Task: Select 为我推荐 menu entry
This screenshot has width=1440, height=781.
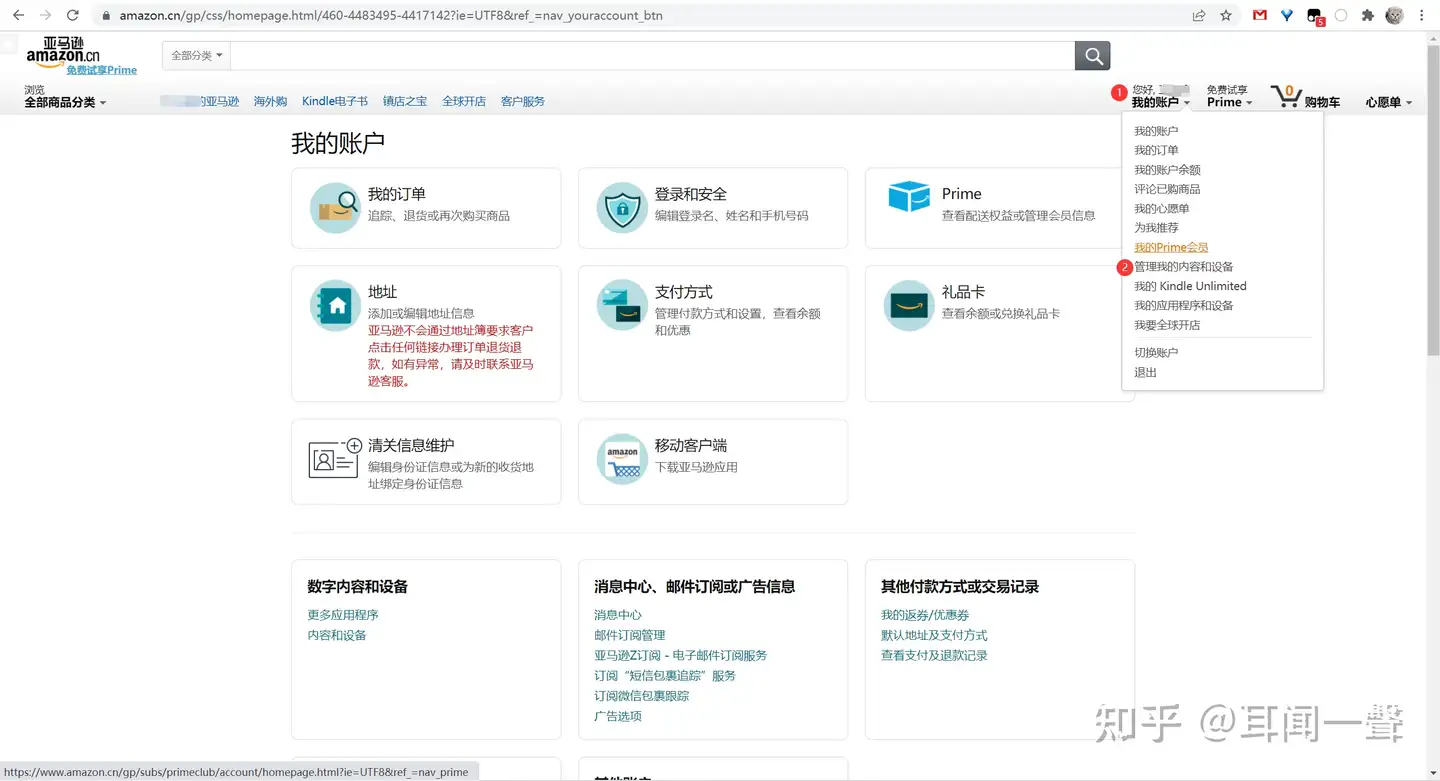Action: 1156,228
